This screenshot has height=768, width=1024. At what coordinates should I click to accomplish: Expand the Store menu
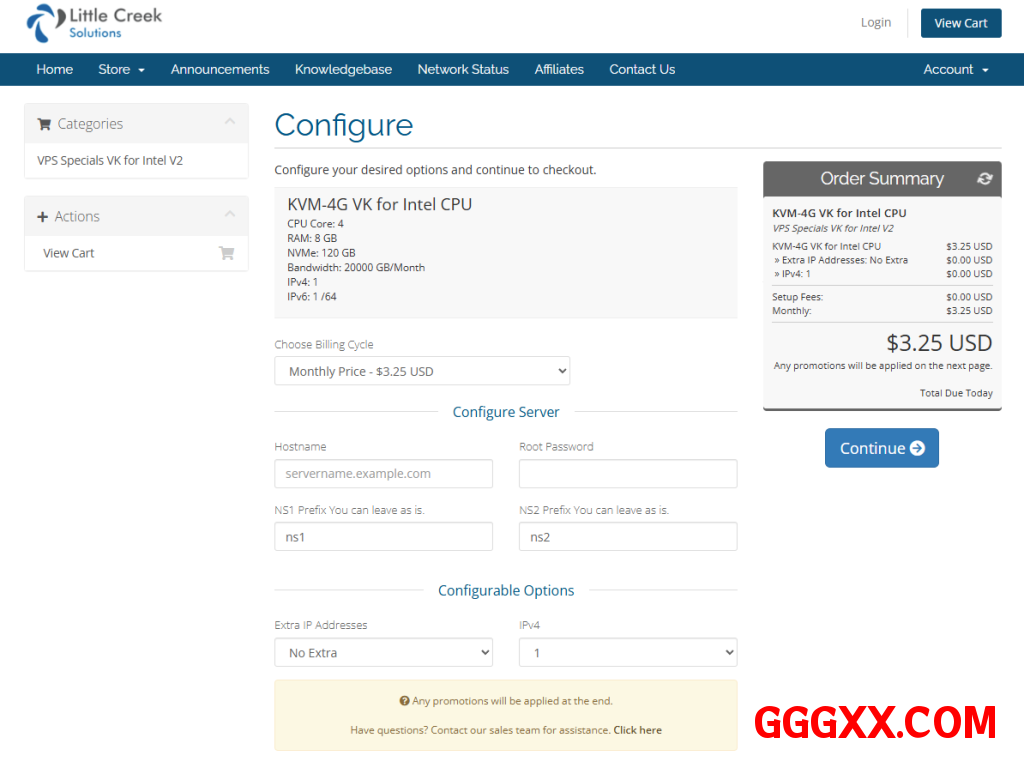point(121,69)
